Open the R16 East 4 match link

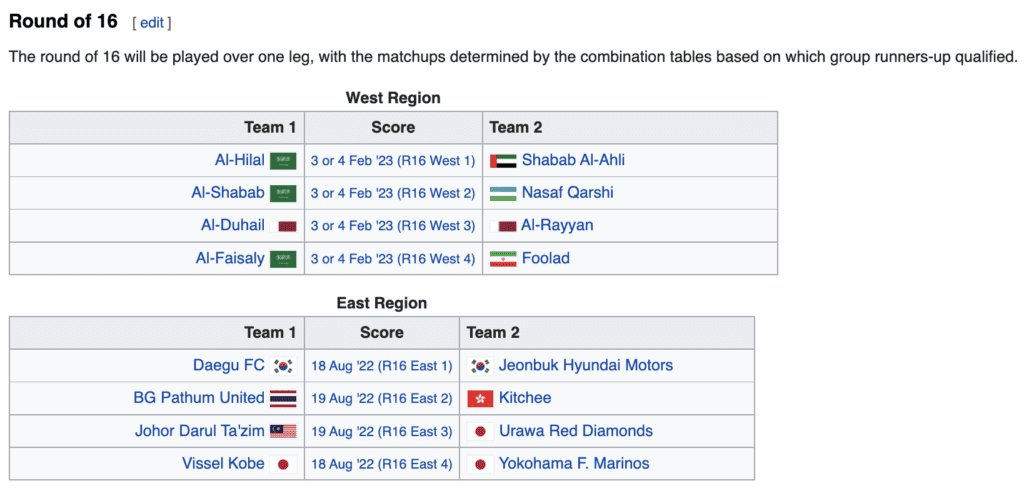[382, 464]
